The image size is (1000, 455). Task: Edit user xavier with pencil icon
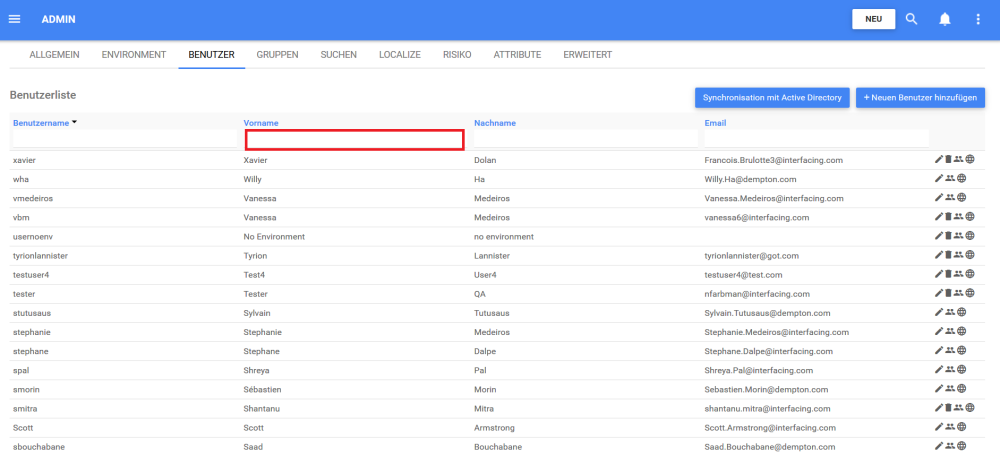(x=938, y=160)
